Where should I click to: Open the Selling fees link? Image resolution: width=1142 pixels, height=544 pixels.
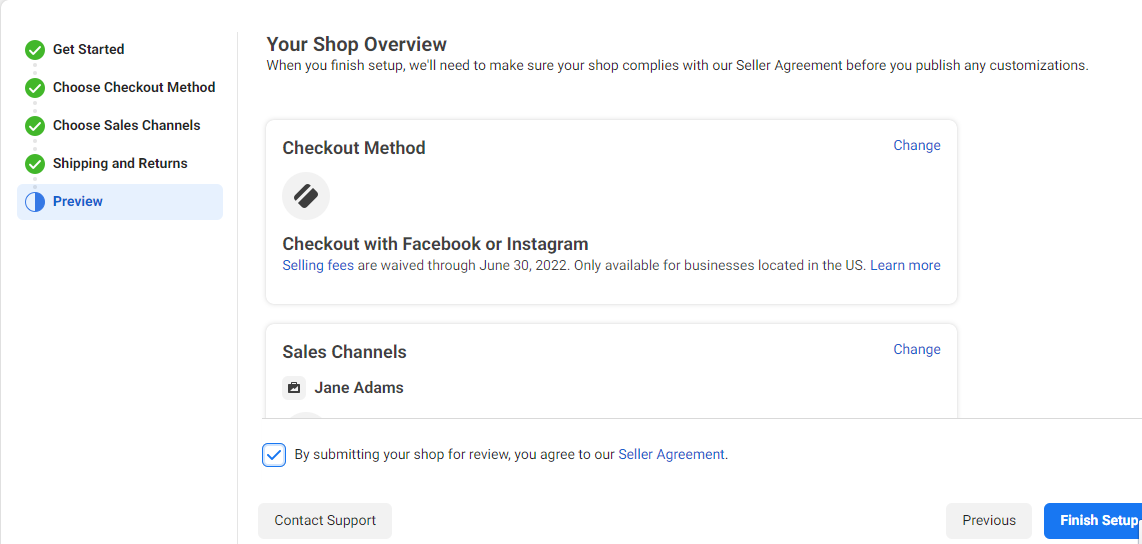[318, 265]
